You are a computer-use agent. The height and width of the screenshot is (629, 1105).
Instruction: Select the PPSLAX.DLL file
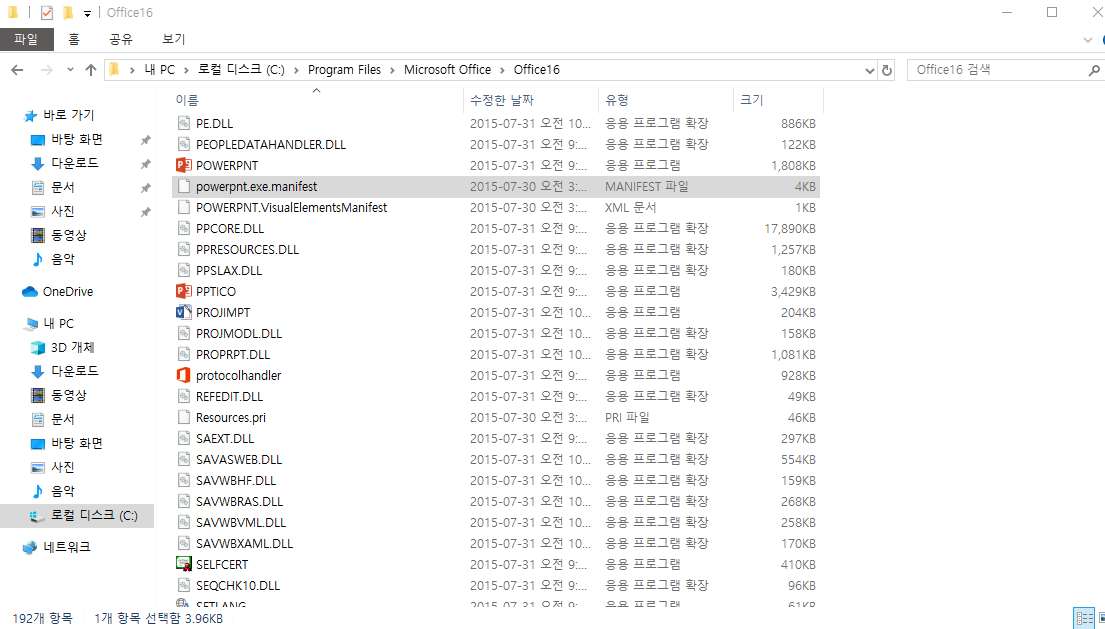[496, 270]
